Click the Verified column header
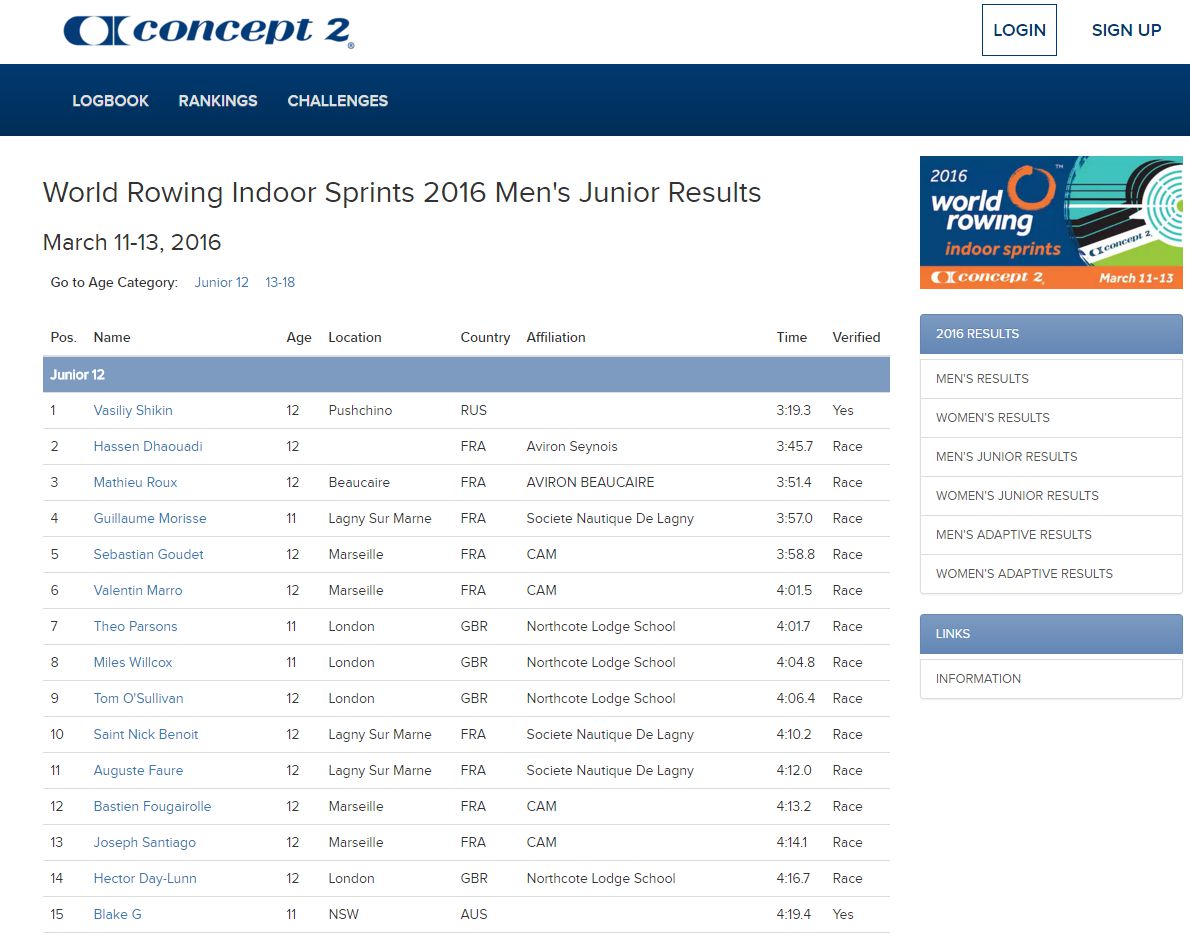1190x944 pixels. 856,338
